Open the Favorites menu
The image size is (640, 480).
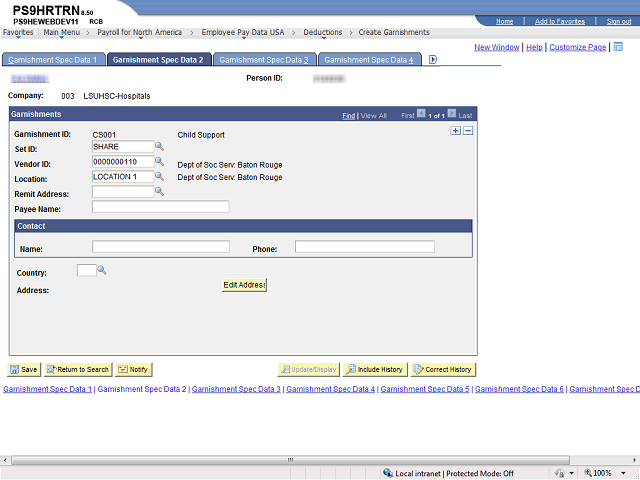pos(18,32)
